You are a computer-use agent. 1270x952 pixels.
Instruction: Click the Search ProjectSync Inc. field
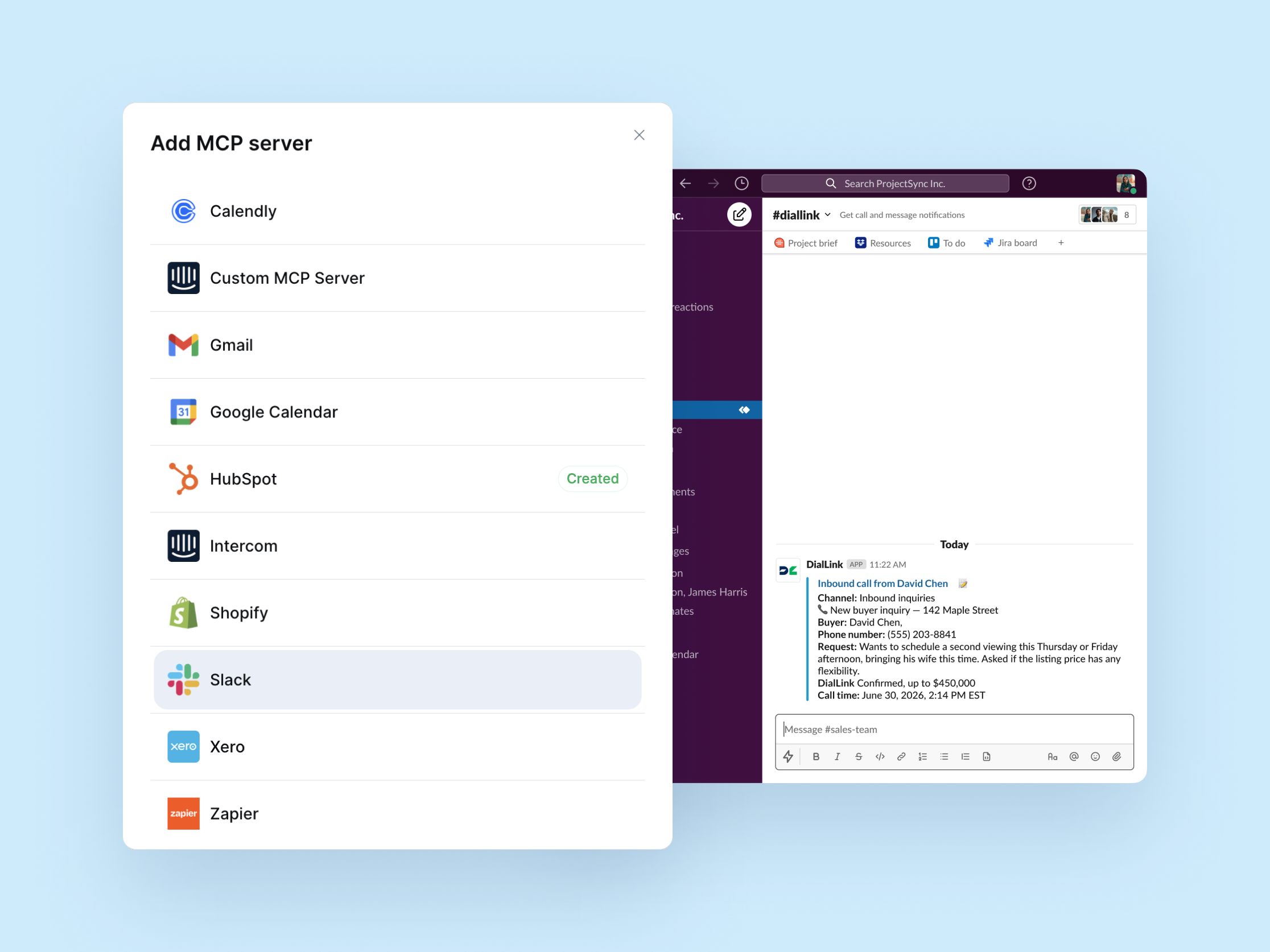(x=885, y=184)
